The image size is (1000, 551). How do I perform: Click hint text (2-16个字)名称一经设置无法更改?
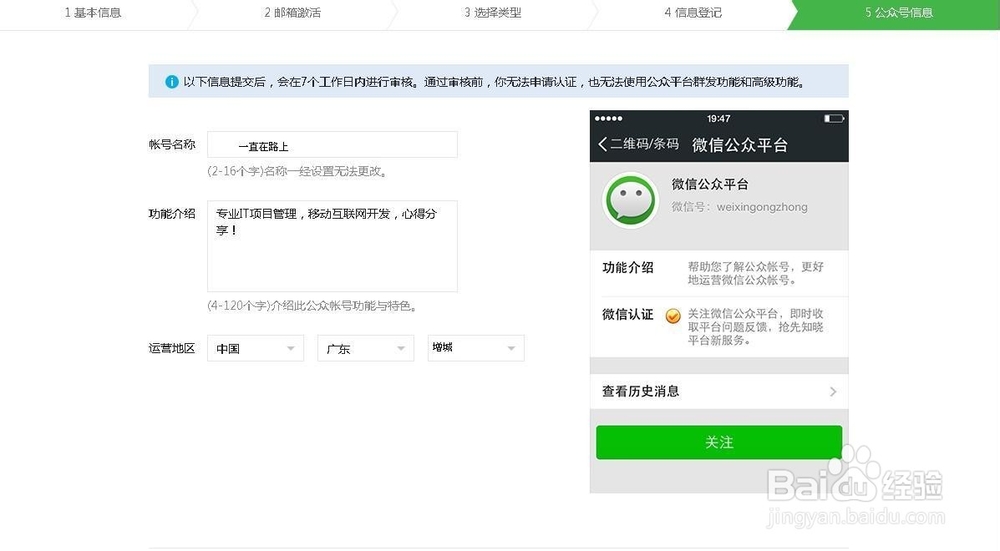click(297, 172)
